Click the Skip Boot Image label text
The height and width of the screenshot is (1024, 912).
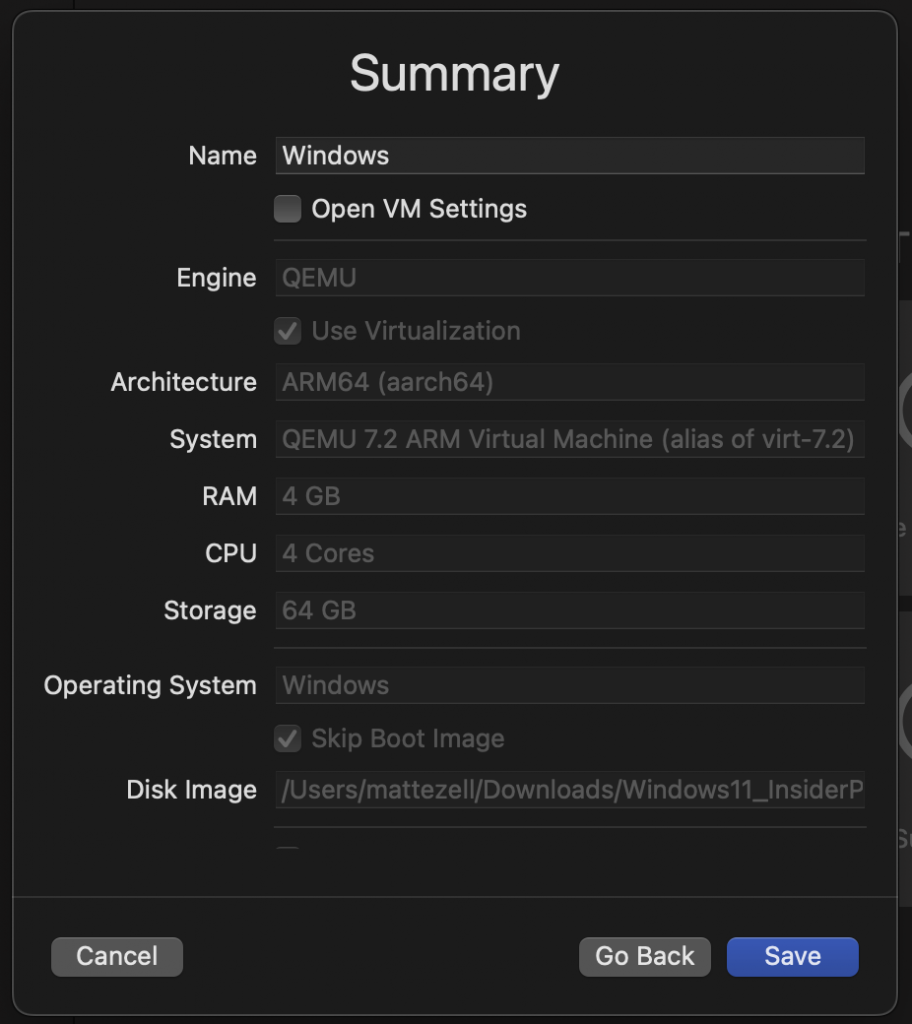click(408, 739)
